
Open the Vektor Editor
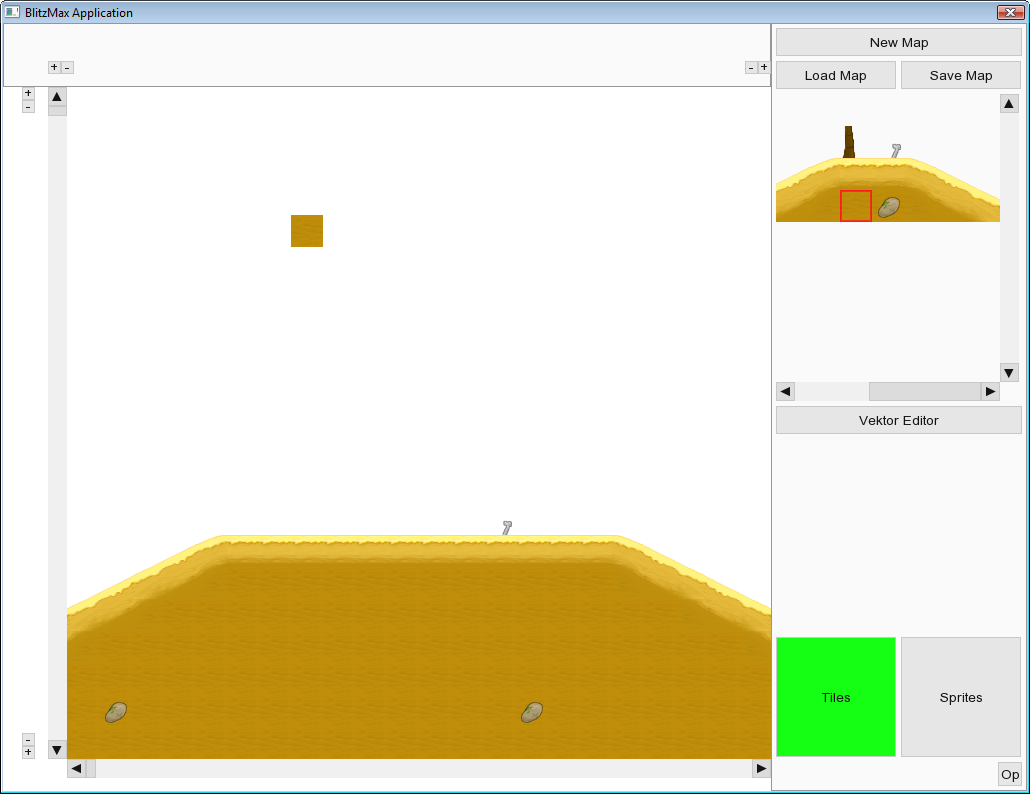click(898, 420)
